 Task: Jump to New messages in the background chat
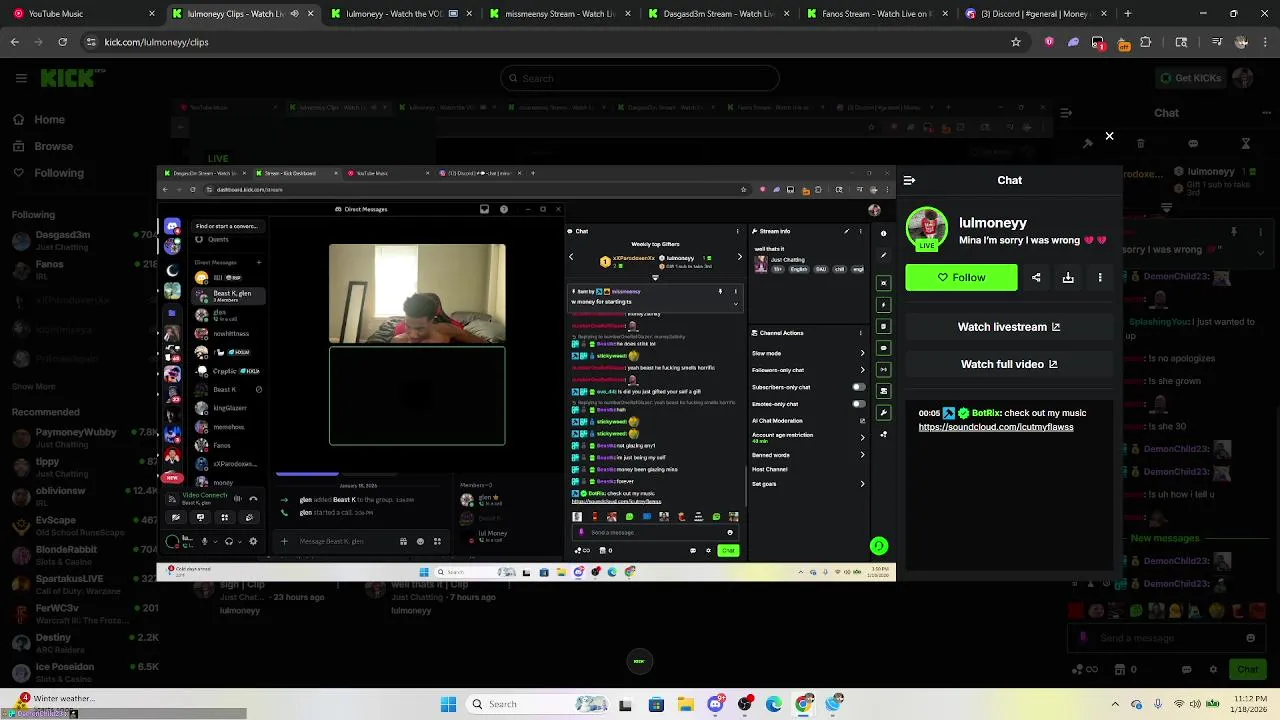point(1165,538)
